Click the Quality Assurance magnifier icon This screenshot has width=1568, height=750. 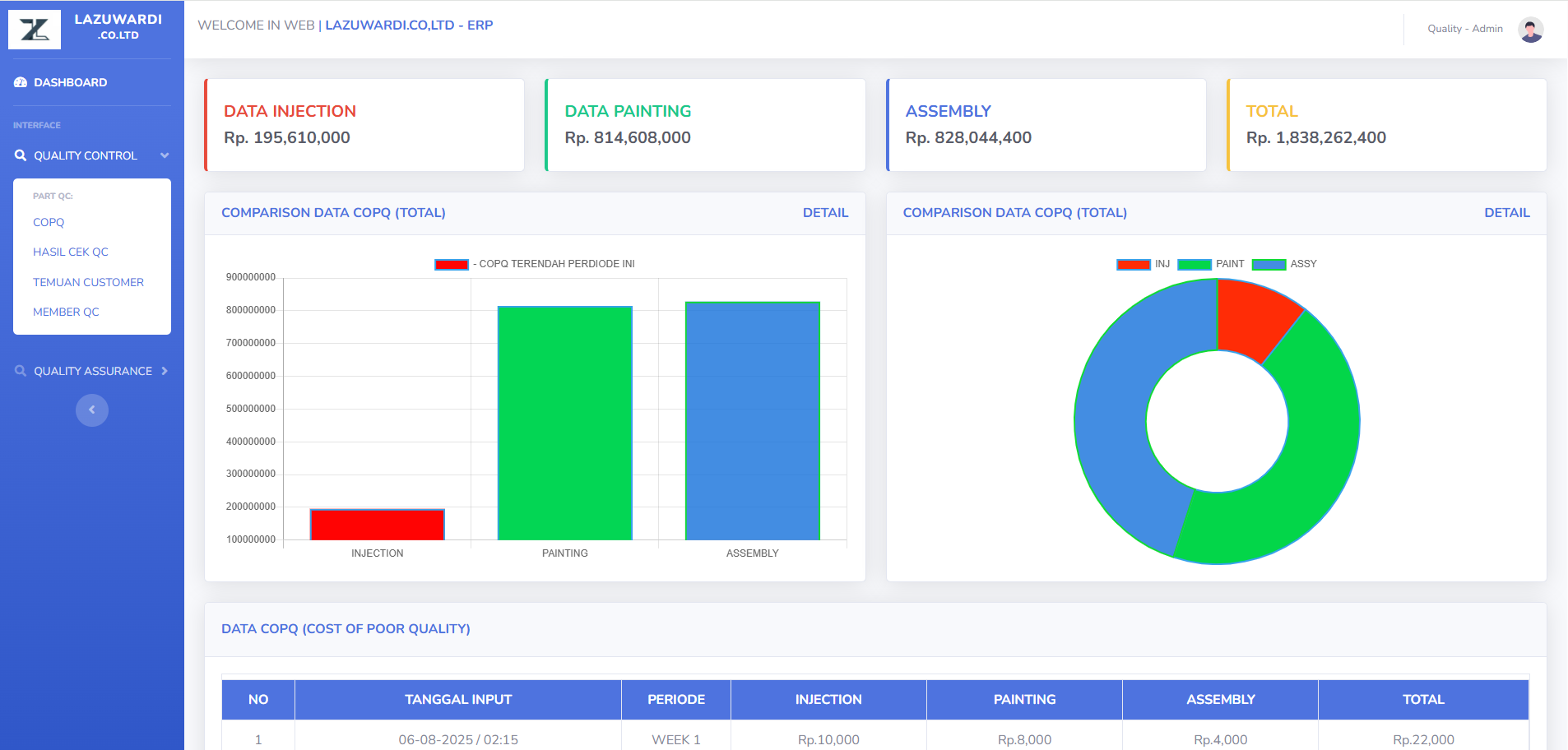[x=21, y=371]
